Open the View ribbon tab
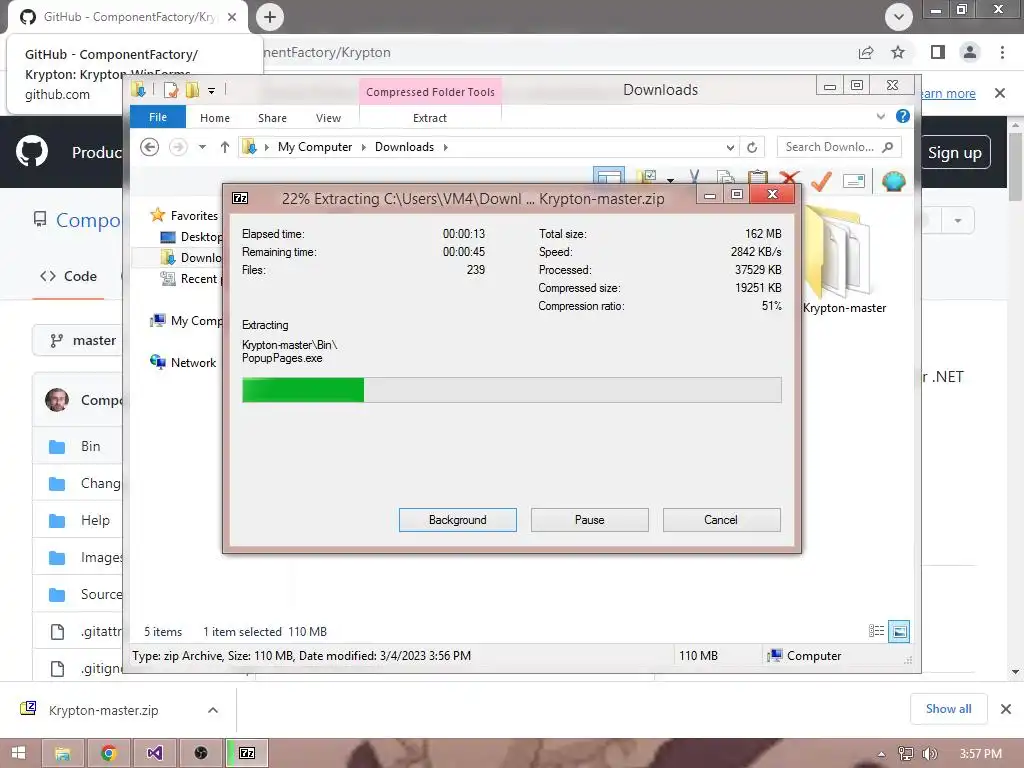1024x768 pixels. (x=328, y=118)
